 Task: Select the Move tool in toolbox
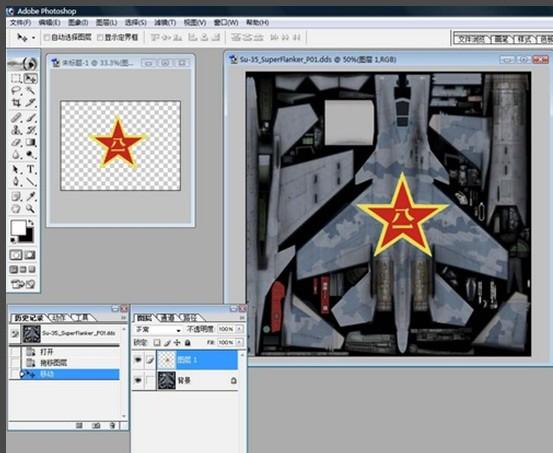pyautogui.click(x=31, y=78)
